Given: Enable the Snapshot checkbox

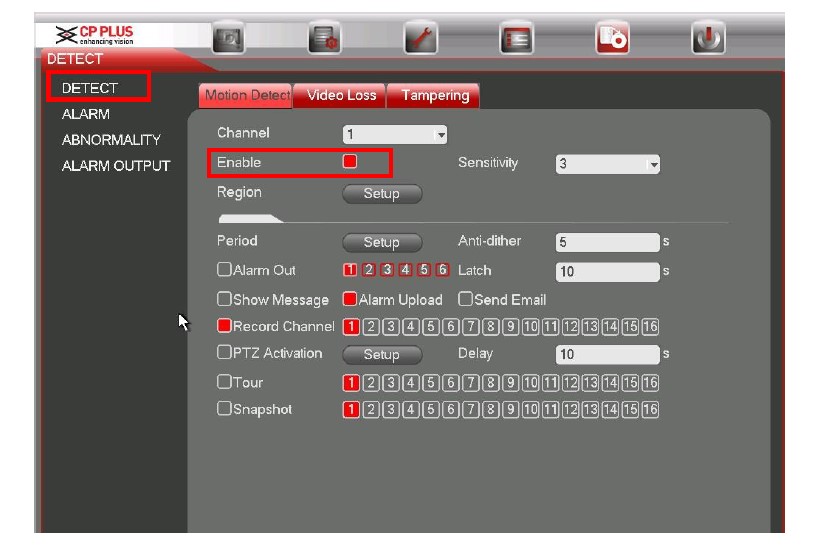Looking at the screenshot, I should (x=225, y=409).
